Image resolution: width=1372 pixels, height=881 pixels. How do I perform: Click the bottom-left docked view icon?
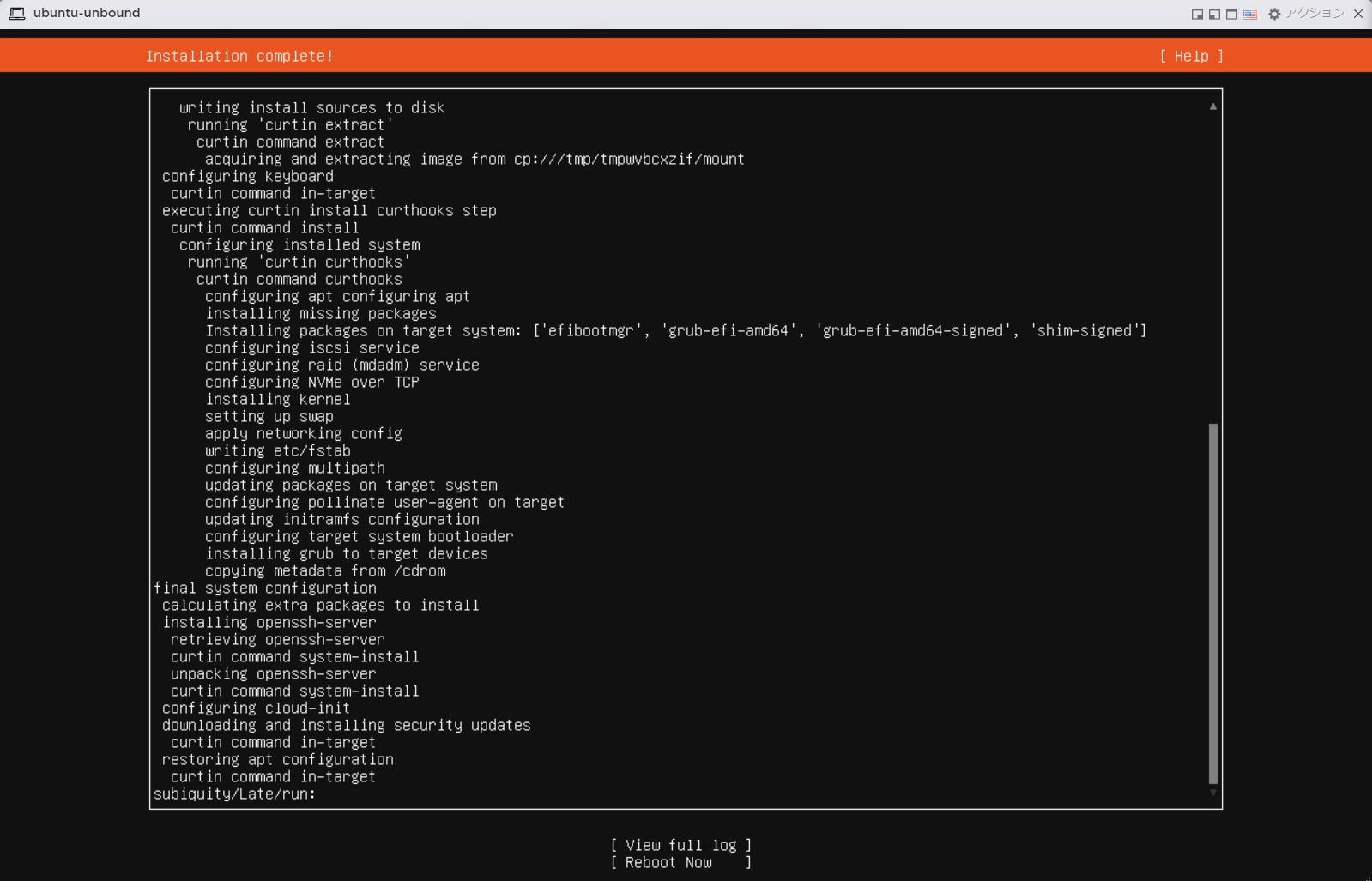coord(1214,14)
